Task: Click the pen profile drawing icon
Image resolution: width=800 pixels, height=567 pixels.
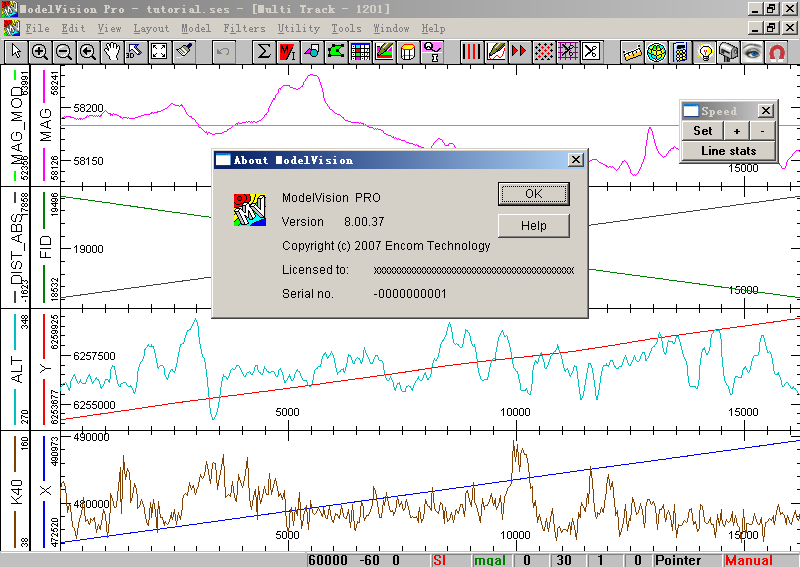Action: tap(495, 52)
